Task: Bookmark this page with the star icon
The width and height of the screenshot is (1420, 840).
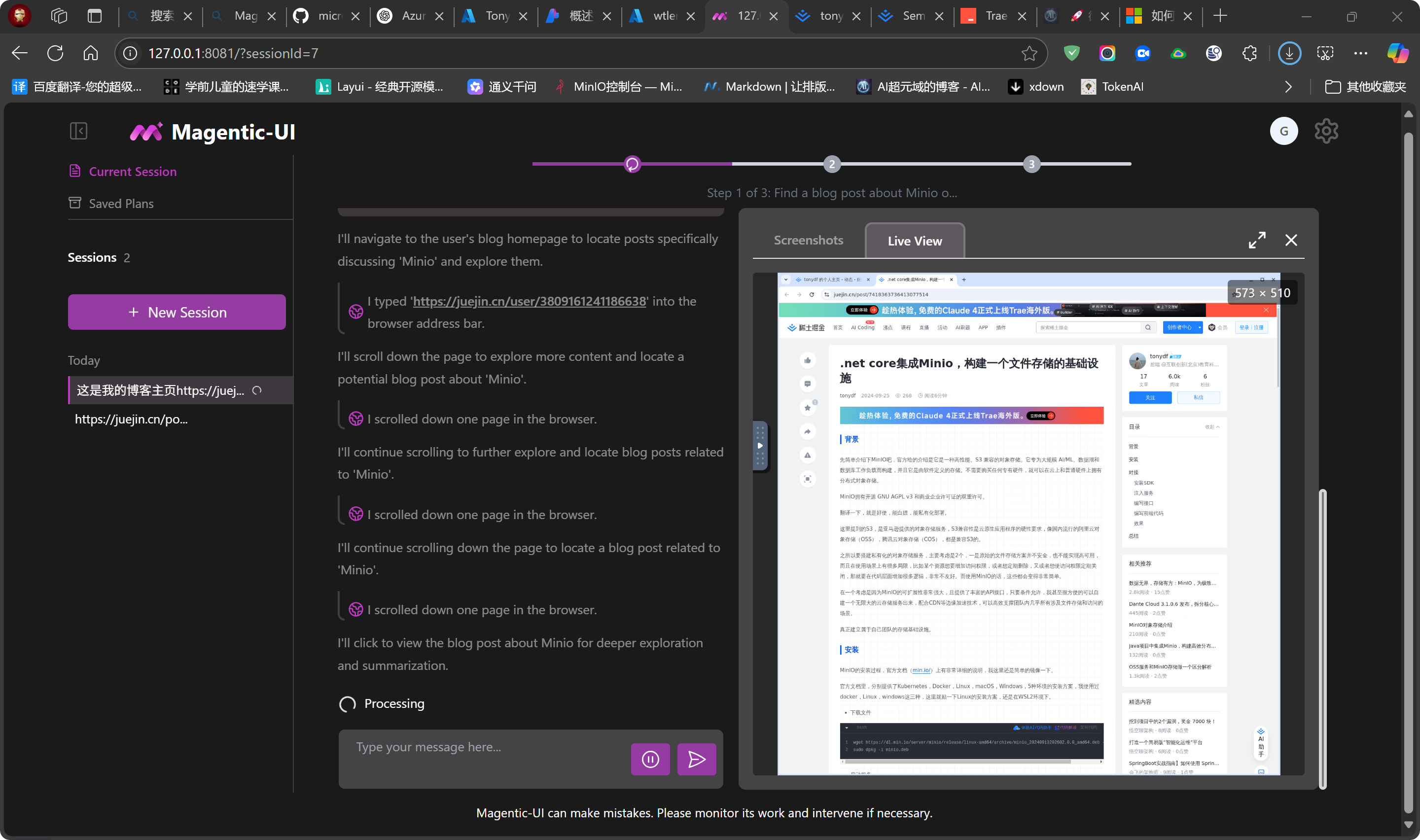Action: click(1029, 53)
